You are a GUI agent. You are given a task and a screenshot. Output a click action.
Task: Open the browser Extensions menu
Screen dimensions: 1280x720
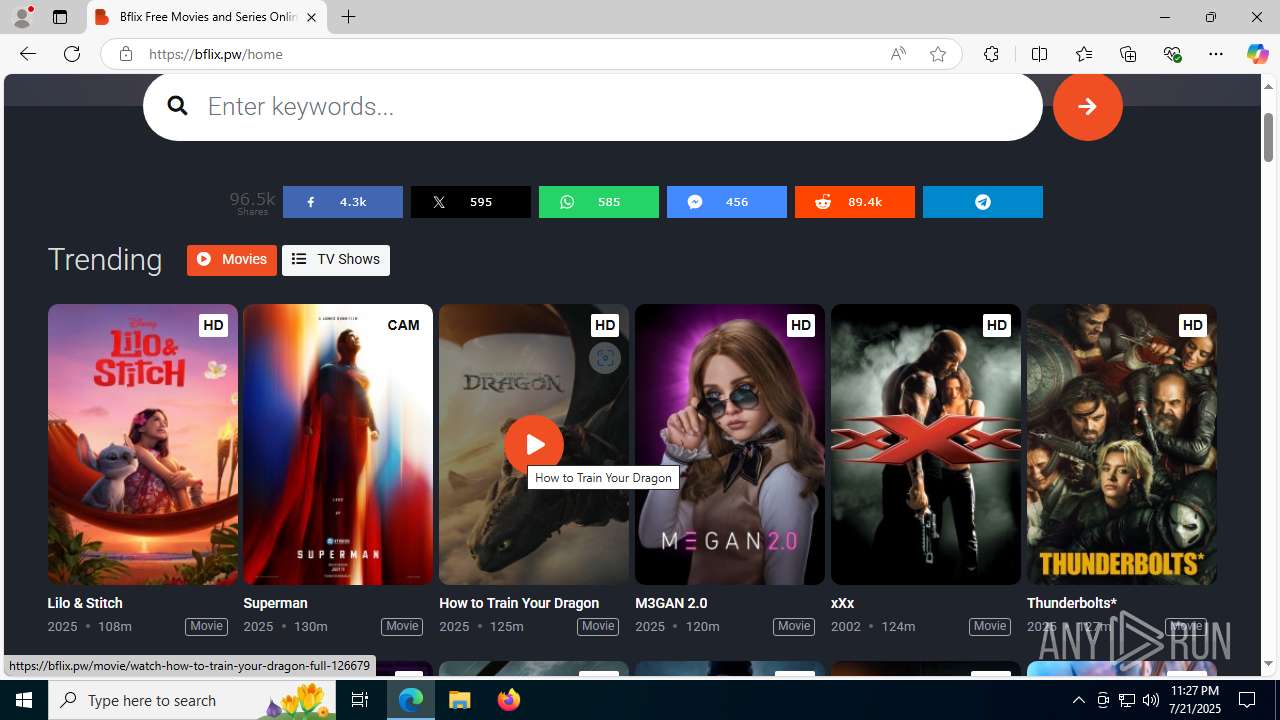click(x=991, y=54)
